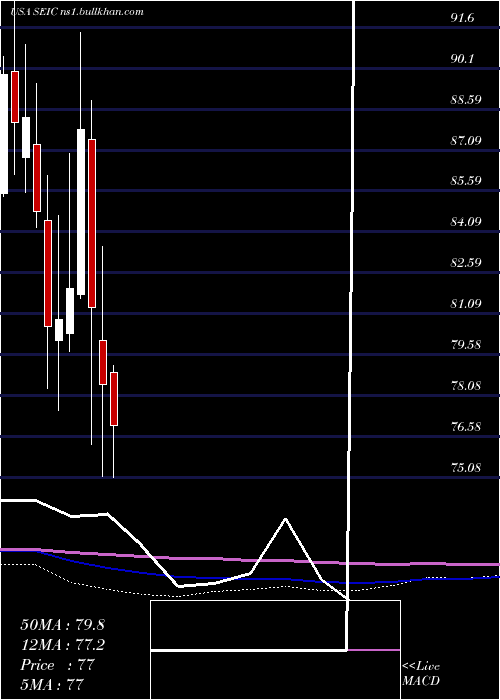The width and height of the screenshot is (500, 700).
Task: Select the 75.08 price axis label
Action: click(466, 468)
